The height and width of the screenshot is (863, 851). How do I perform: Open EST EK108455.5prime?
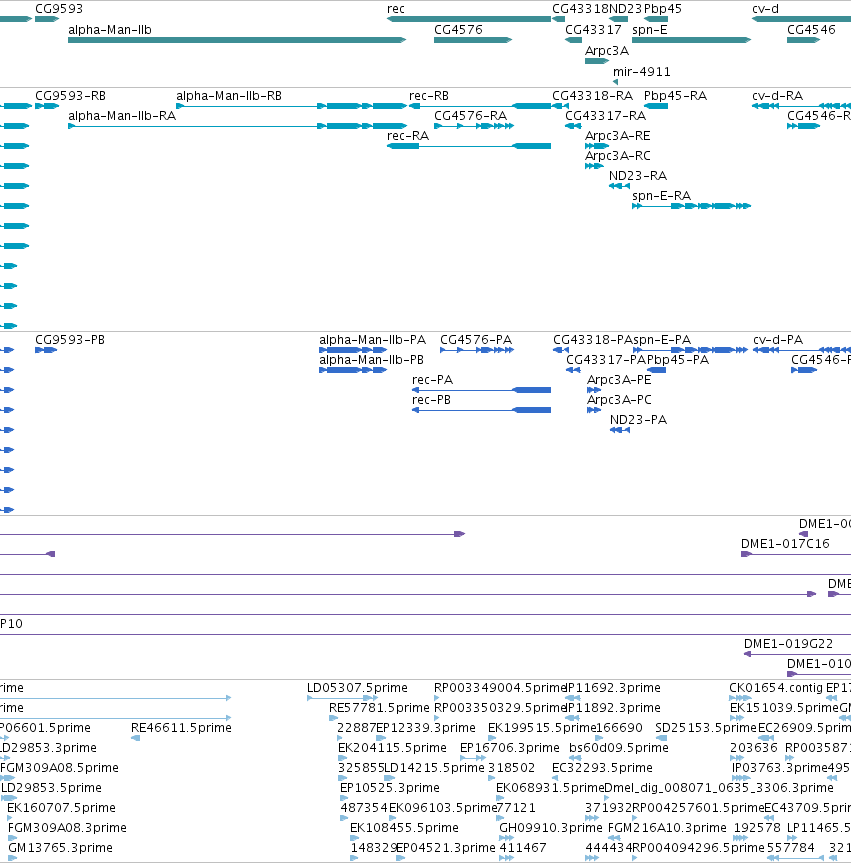coord(405,827)
